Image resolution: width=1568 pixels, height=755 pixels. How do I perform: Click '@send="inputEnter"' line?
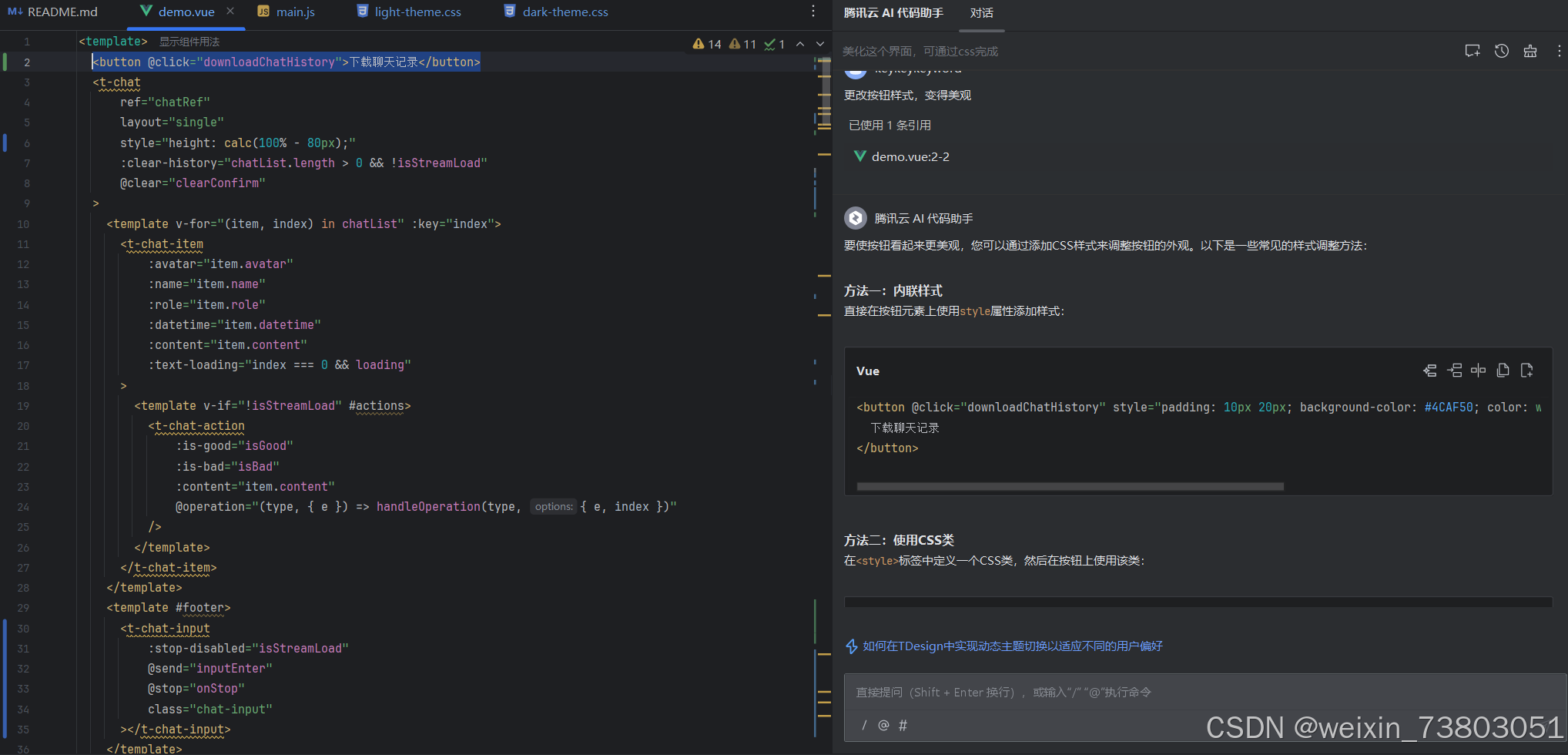(210, 668)
